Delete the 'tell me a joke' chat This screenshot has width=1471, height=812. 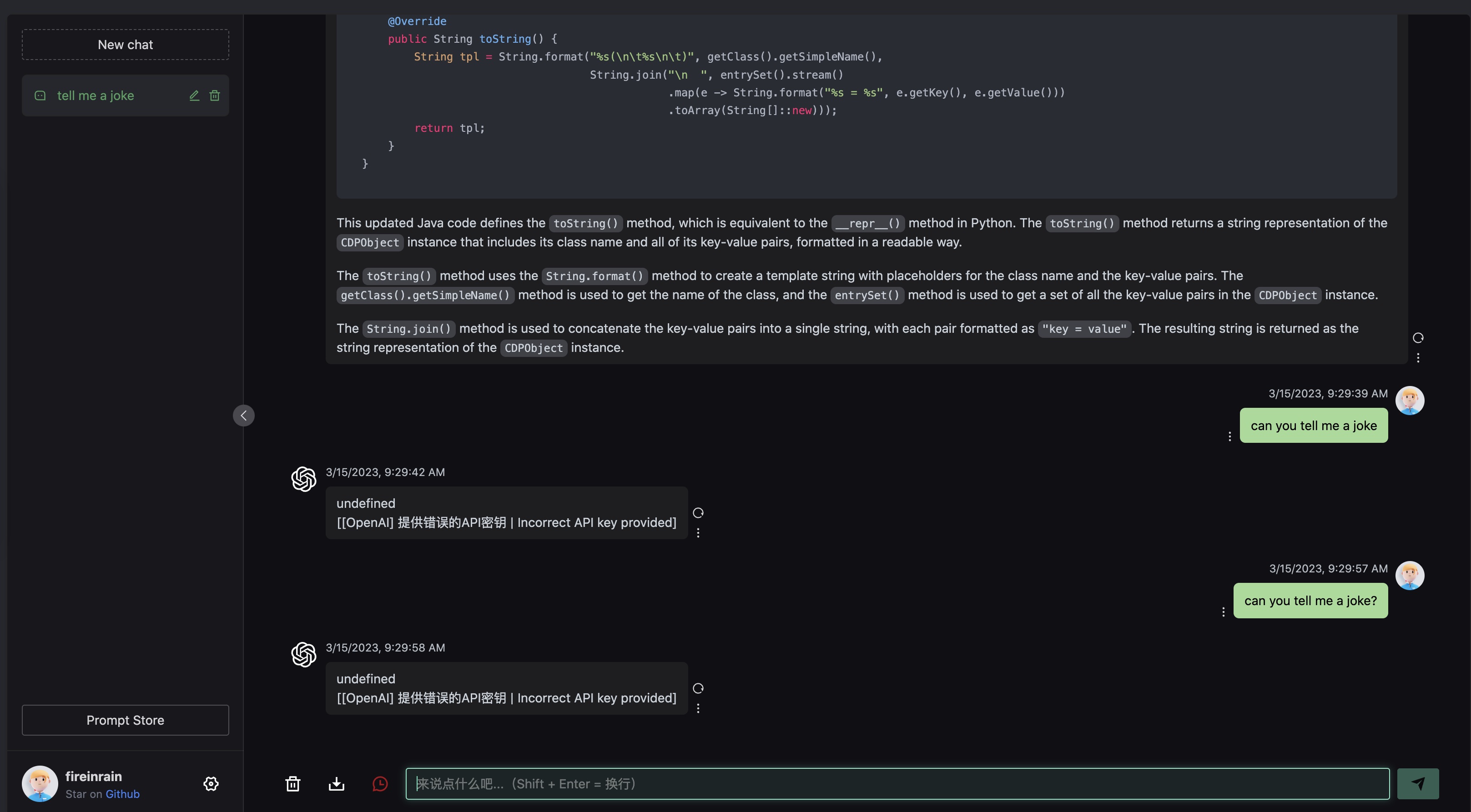(x=215, y=95)
